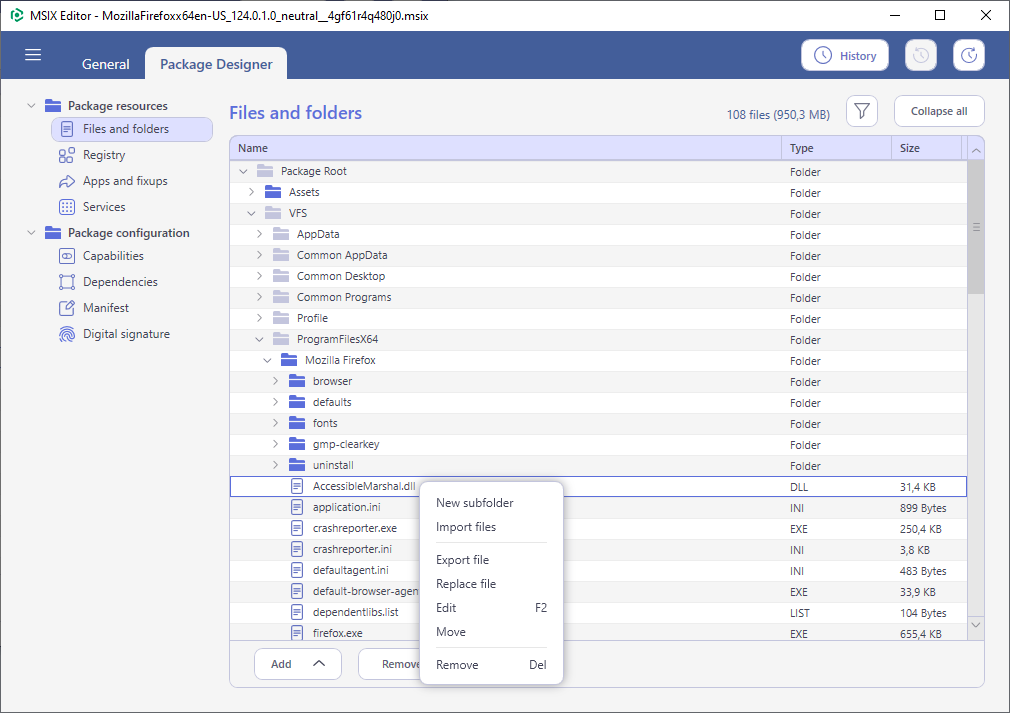Click the Files and folders document icon
1010x713 pixels.
[x=66, y=129]
